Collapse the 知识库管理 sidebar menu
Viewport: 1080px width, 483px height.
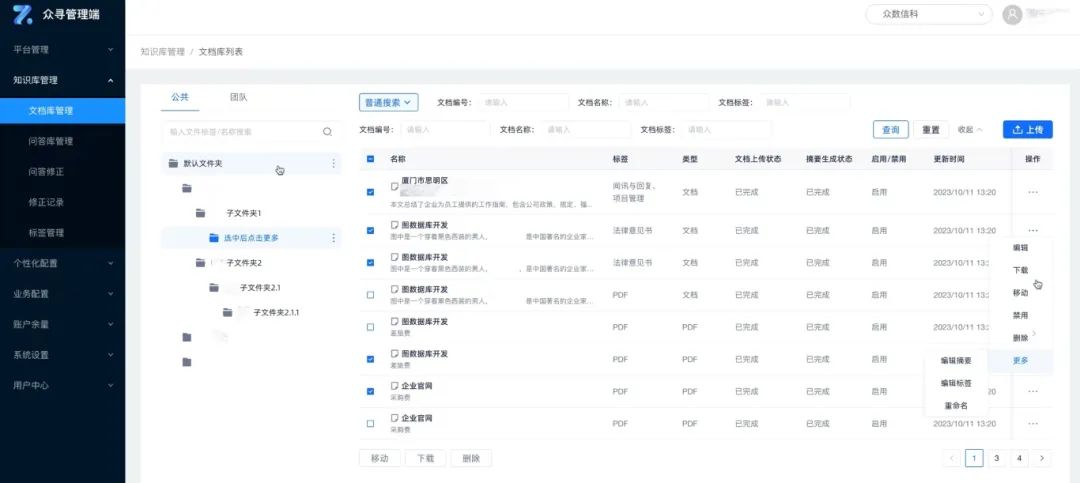pos(63,80)
